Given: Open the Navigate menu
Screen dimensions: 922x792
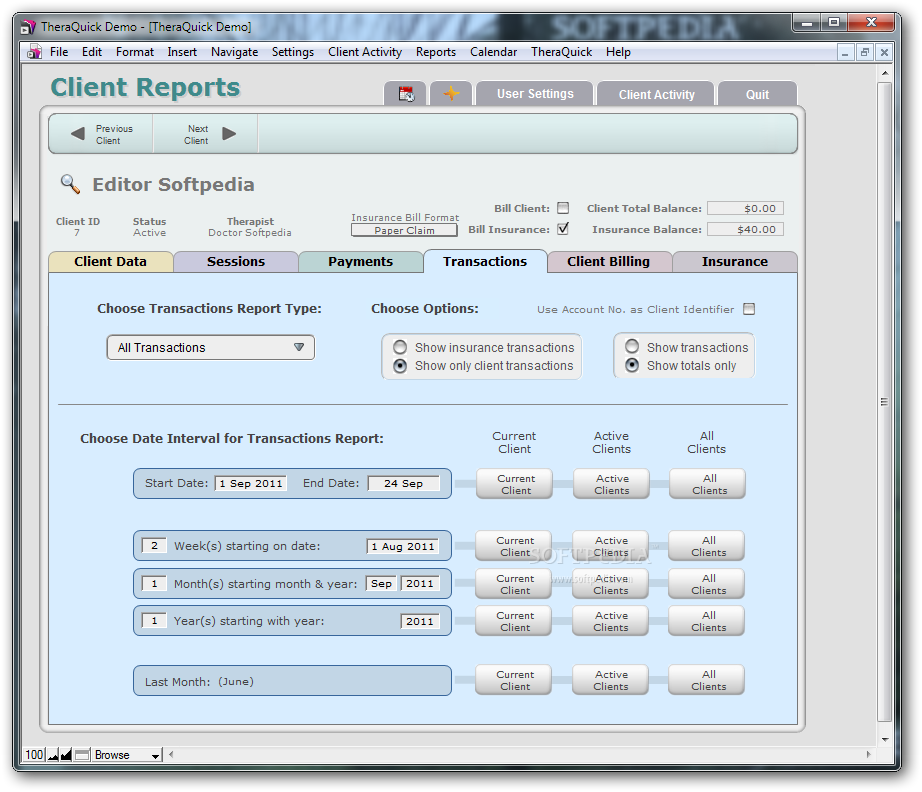Looking at the screenshot, I should [x=234, y=52].
